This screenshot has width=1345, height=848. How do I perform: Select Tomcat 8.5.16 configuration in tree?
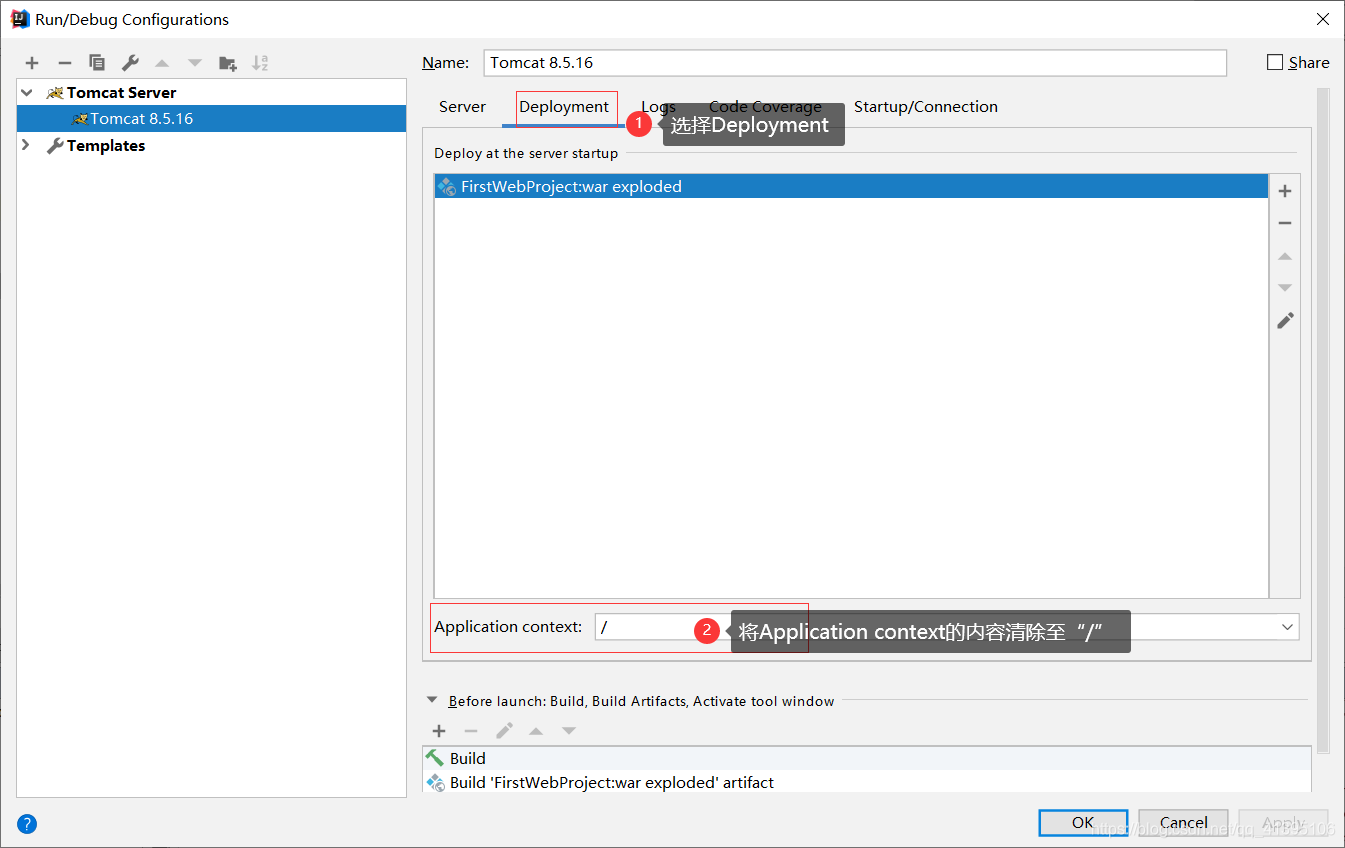(211, 118)
